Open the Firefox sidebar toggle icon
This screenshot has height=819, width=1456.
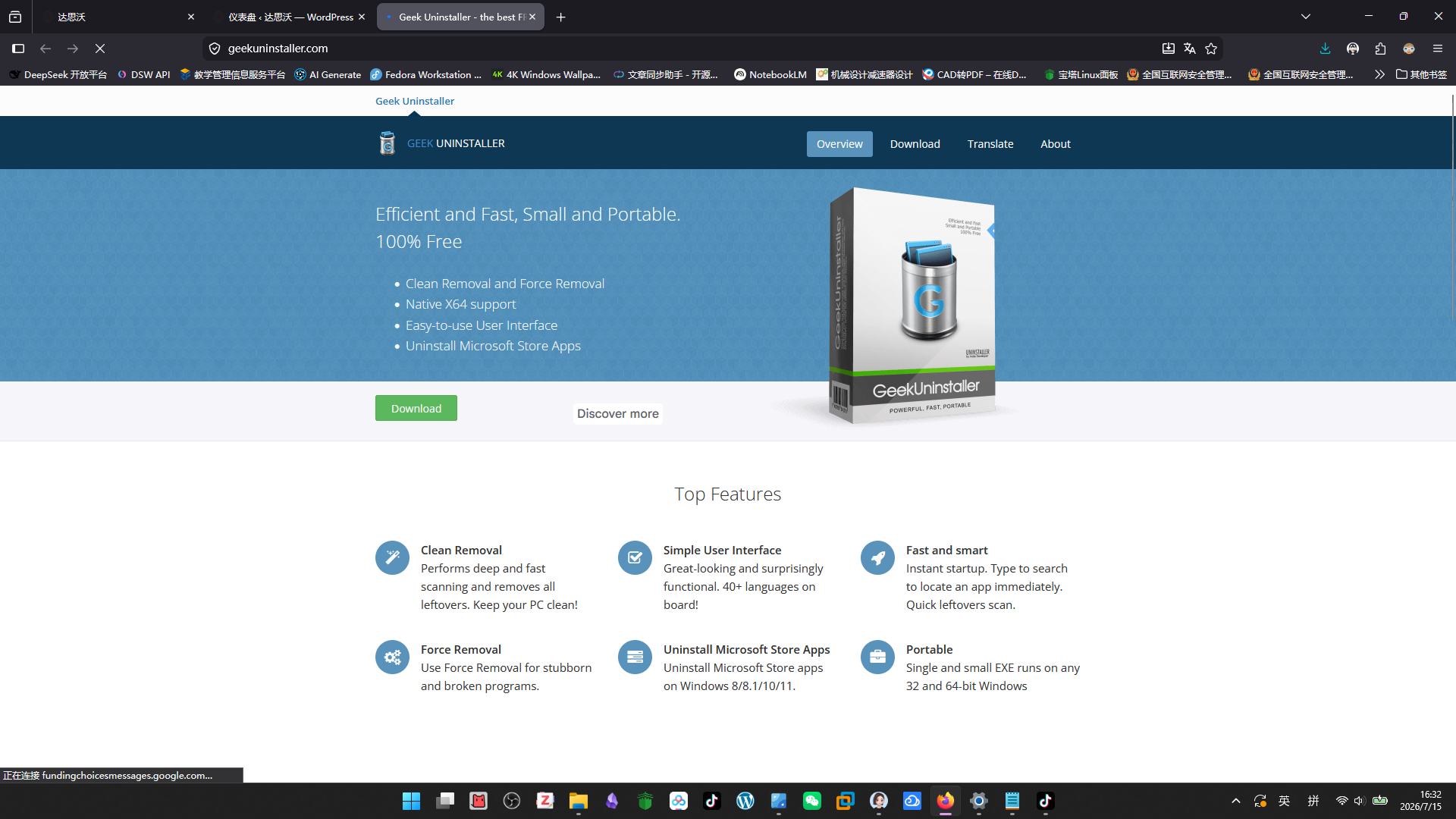click(x=18, y=49)
